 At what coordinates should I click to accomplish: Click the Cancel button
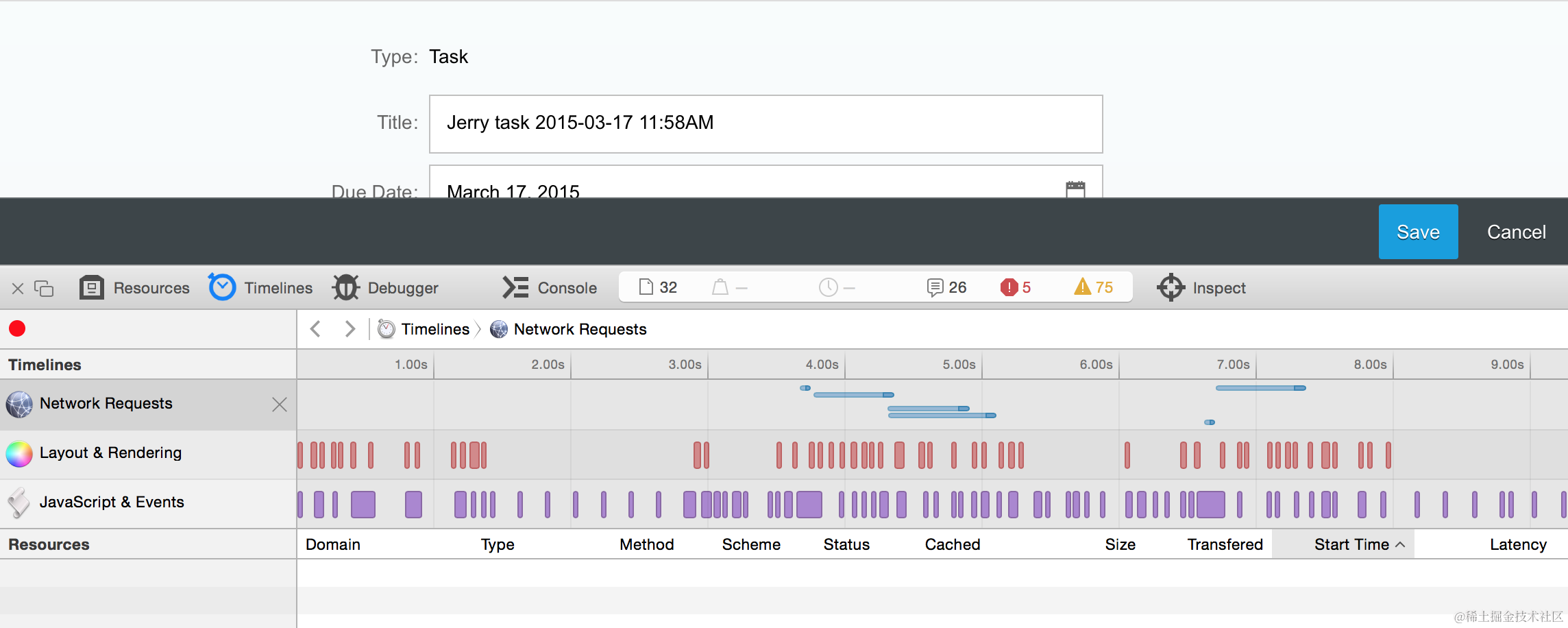[x=1515, y=231]
